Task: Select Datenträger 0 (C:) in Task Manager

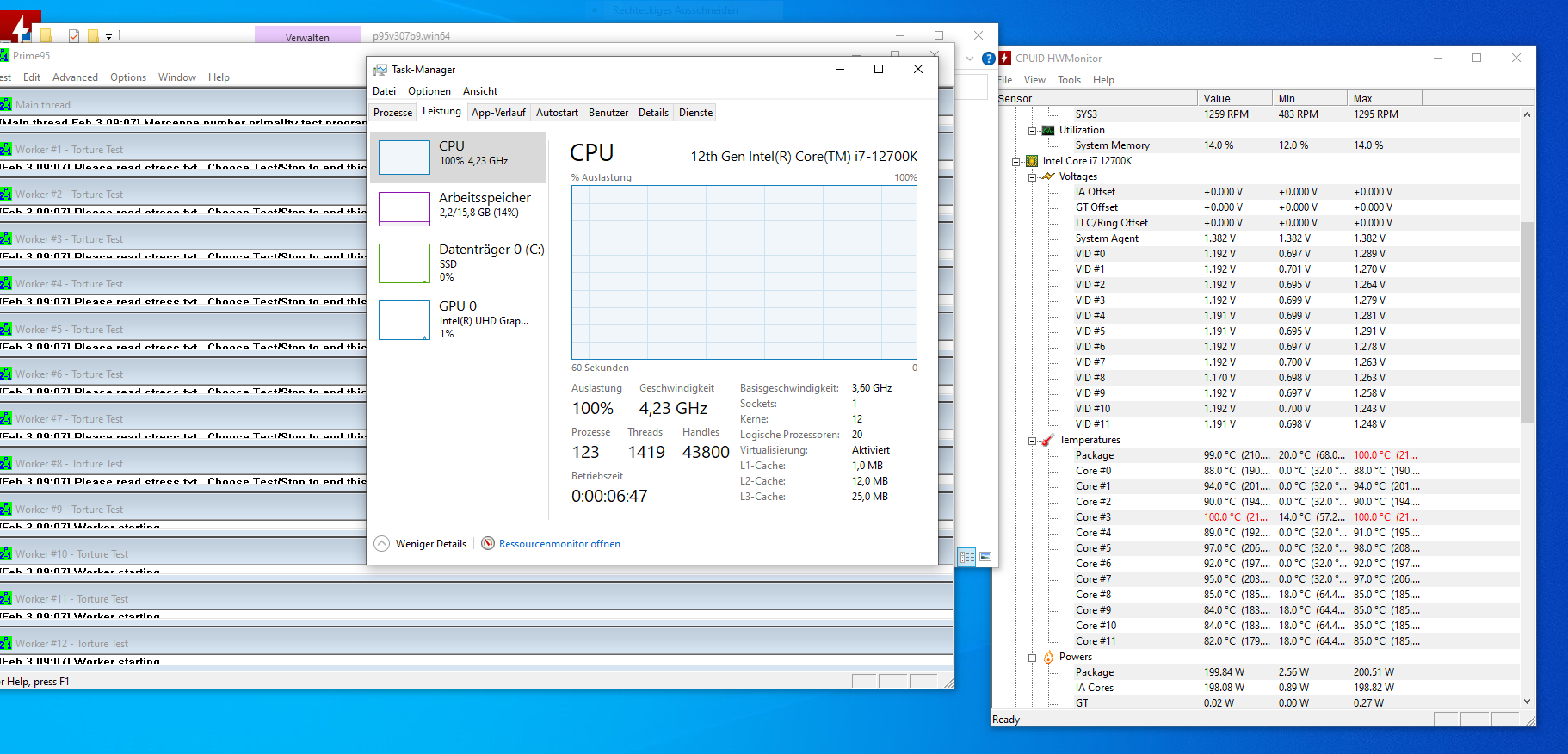Action: [x=458, y=263]
